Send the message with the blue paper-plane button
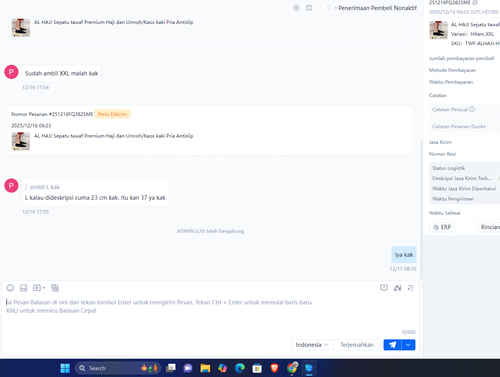The height and width of the screenshot is (377, 500). coord(393,345)
